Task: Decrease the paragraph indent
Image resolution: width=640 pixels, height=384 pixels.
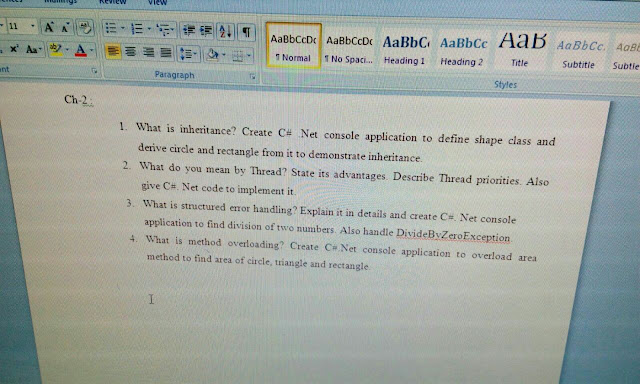Action: click(x=189, y=30)
